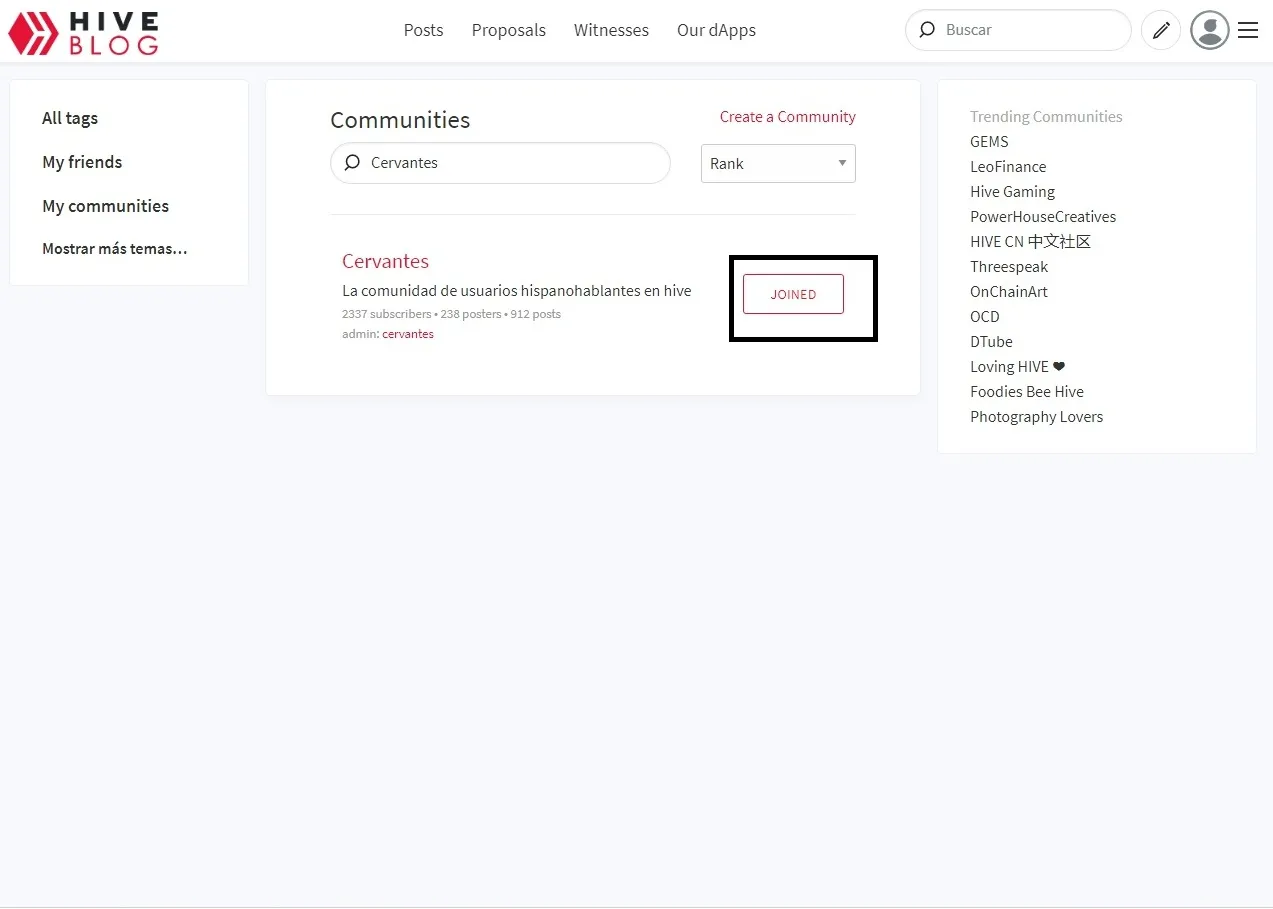Viewport: 1273px width, 909px height.
Task: Open Threespeak community
Action: 1009,267
